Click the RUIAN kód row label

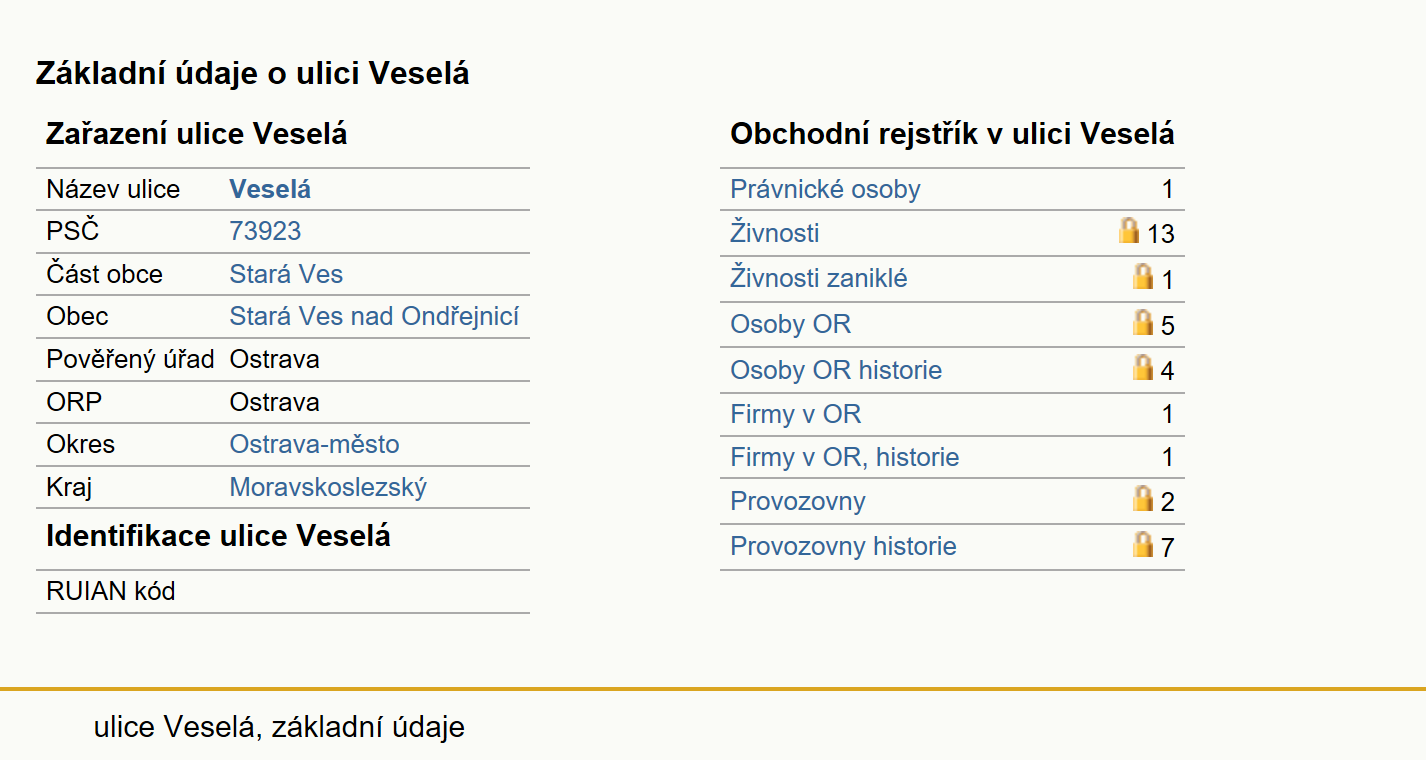click(x=111, y=591)
